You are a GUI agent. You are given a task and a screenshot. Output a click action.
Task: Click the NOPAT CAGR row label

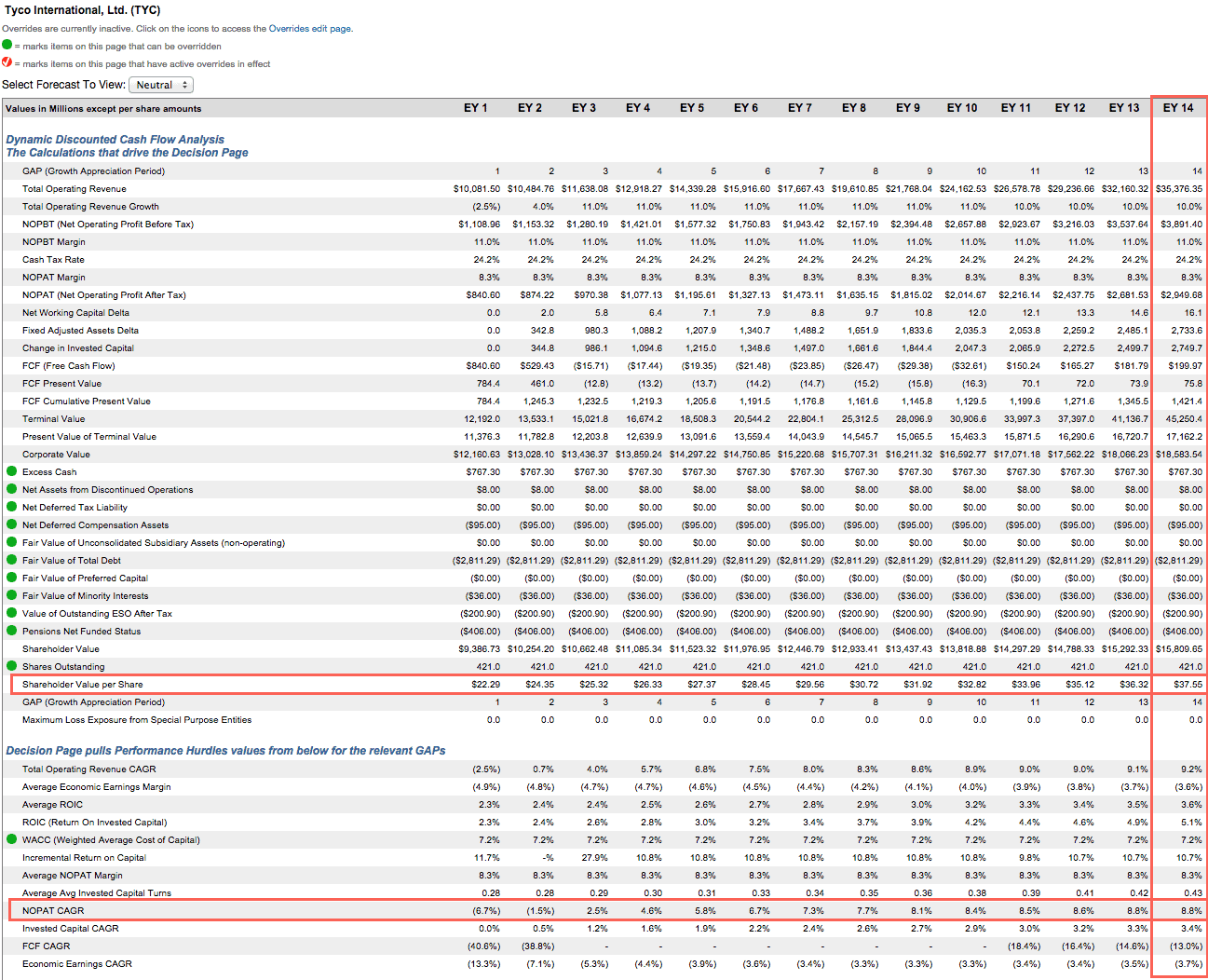click(53, 911)
